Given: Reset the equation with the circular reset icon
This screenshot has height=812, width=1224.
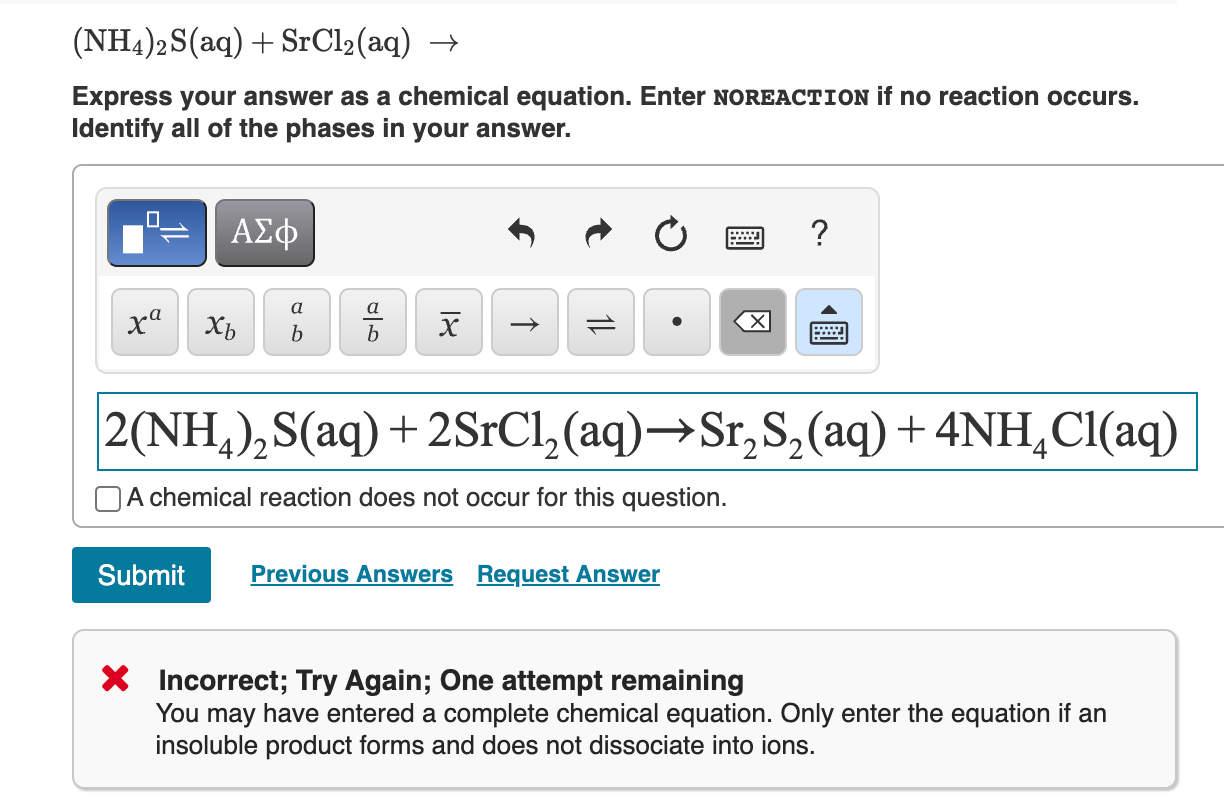Looking at the screenshot, I should 671,235.
